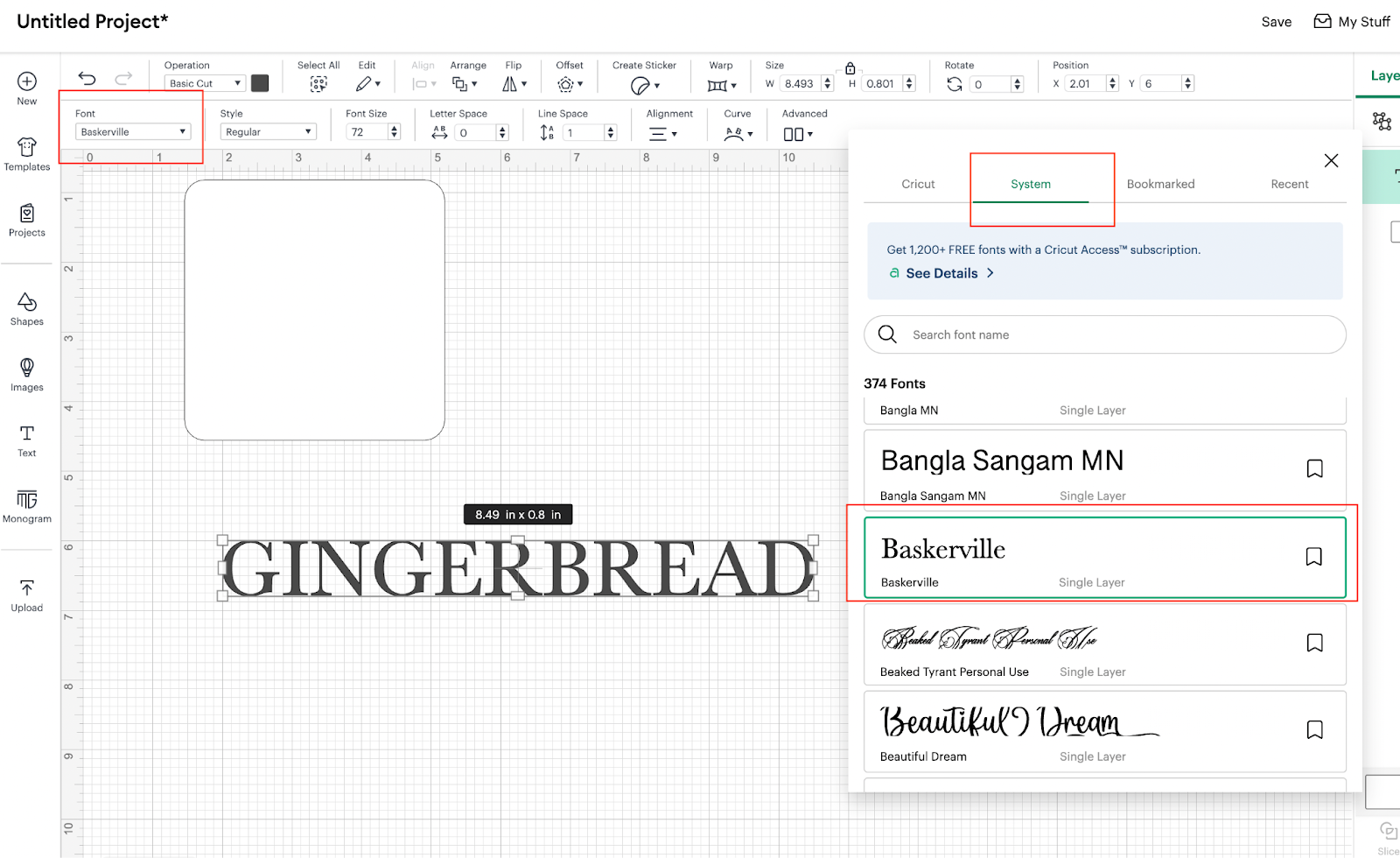Click the Font Size input field
Image resolution: width=1400 pixels, height=858 pixels.
[367, 132]
